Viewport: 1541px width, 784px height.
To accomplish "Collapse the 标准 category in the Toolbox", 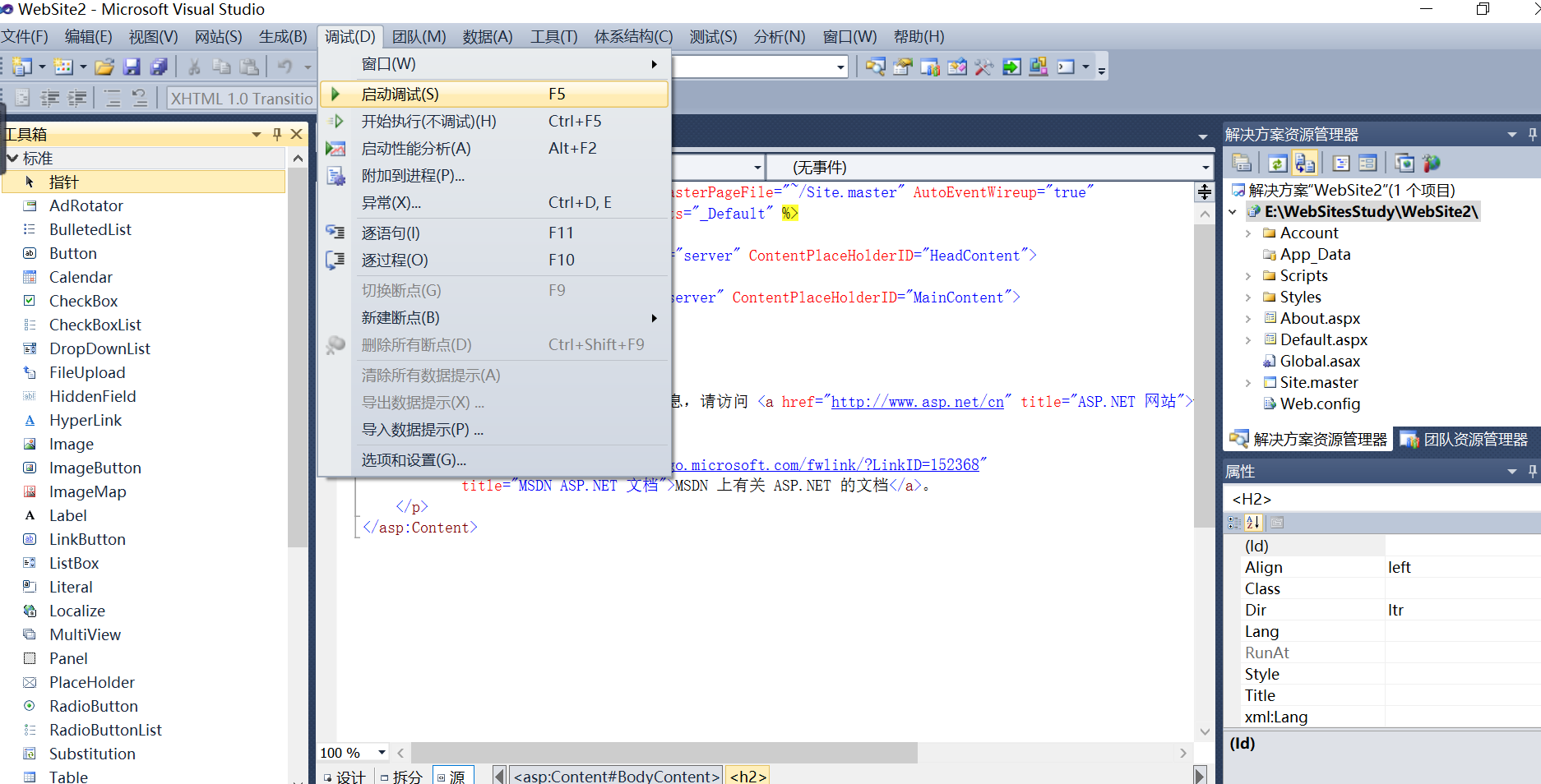I will pos(13,158).
